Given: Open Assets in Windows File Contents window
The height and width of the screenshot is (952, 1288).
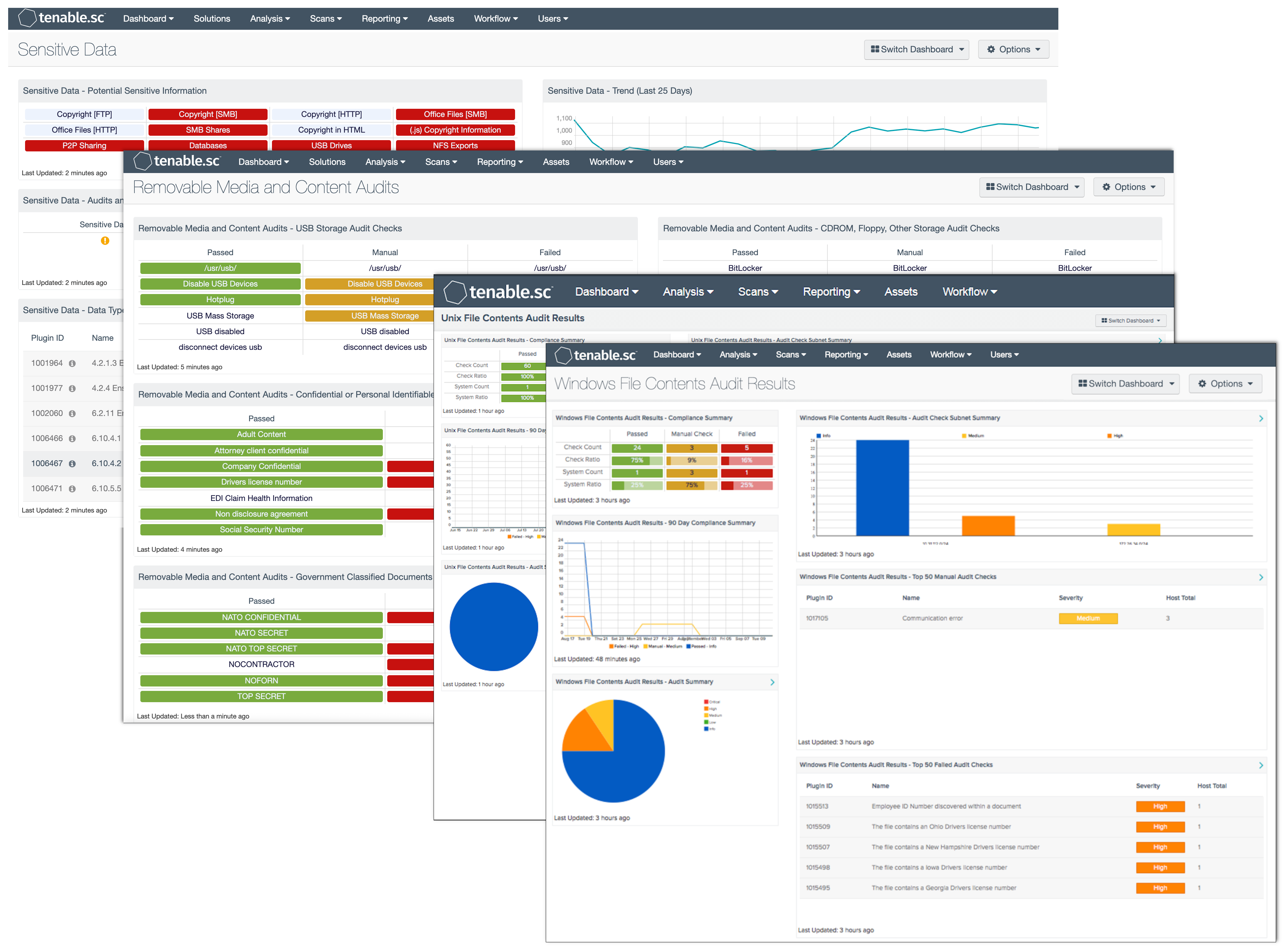Looking at the screenshot, I should 899,355.
